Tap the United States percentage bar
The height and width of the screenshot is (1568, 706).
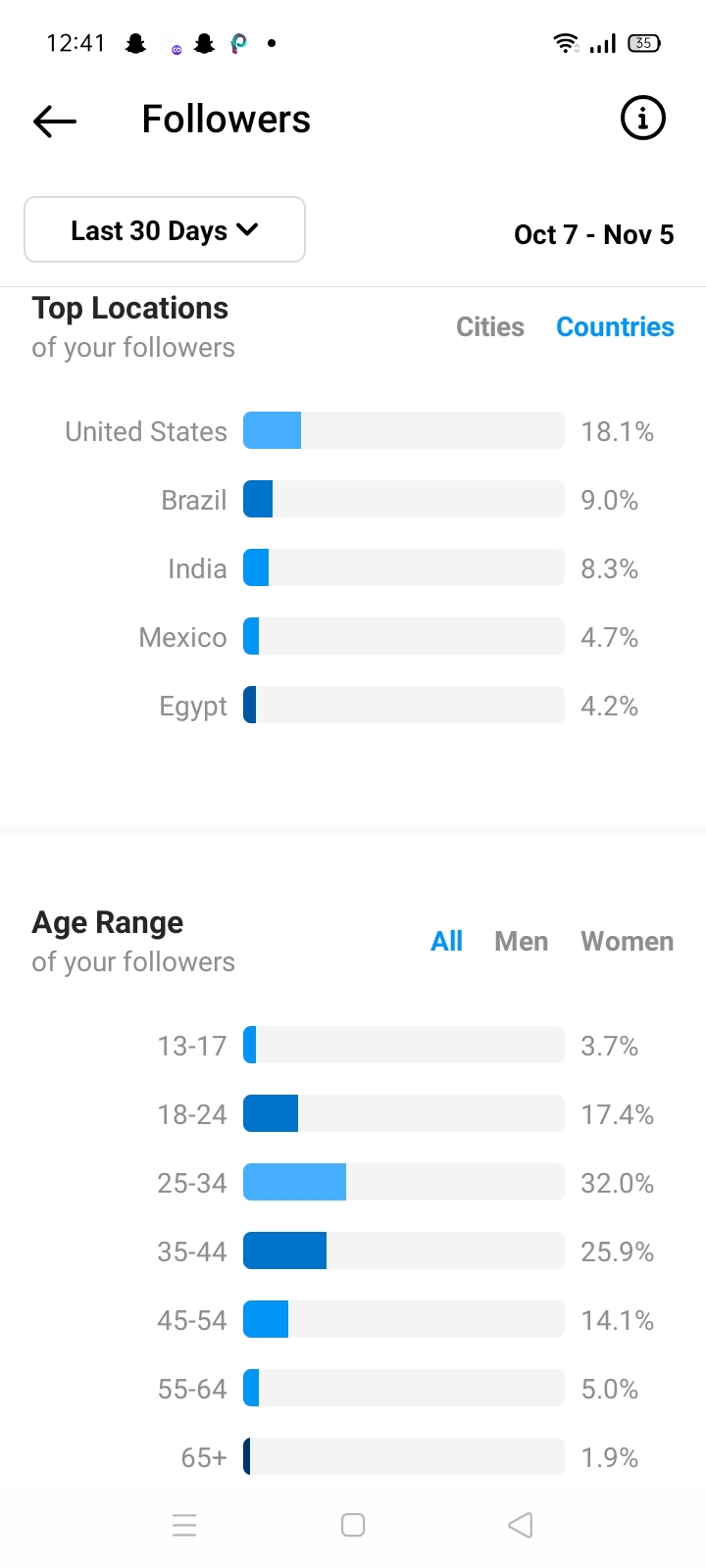click(x=404, y=430)
